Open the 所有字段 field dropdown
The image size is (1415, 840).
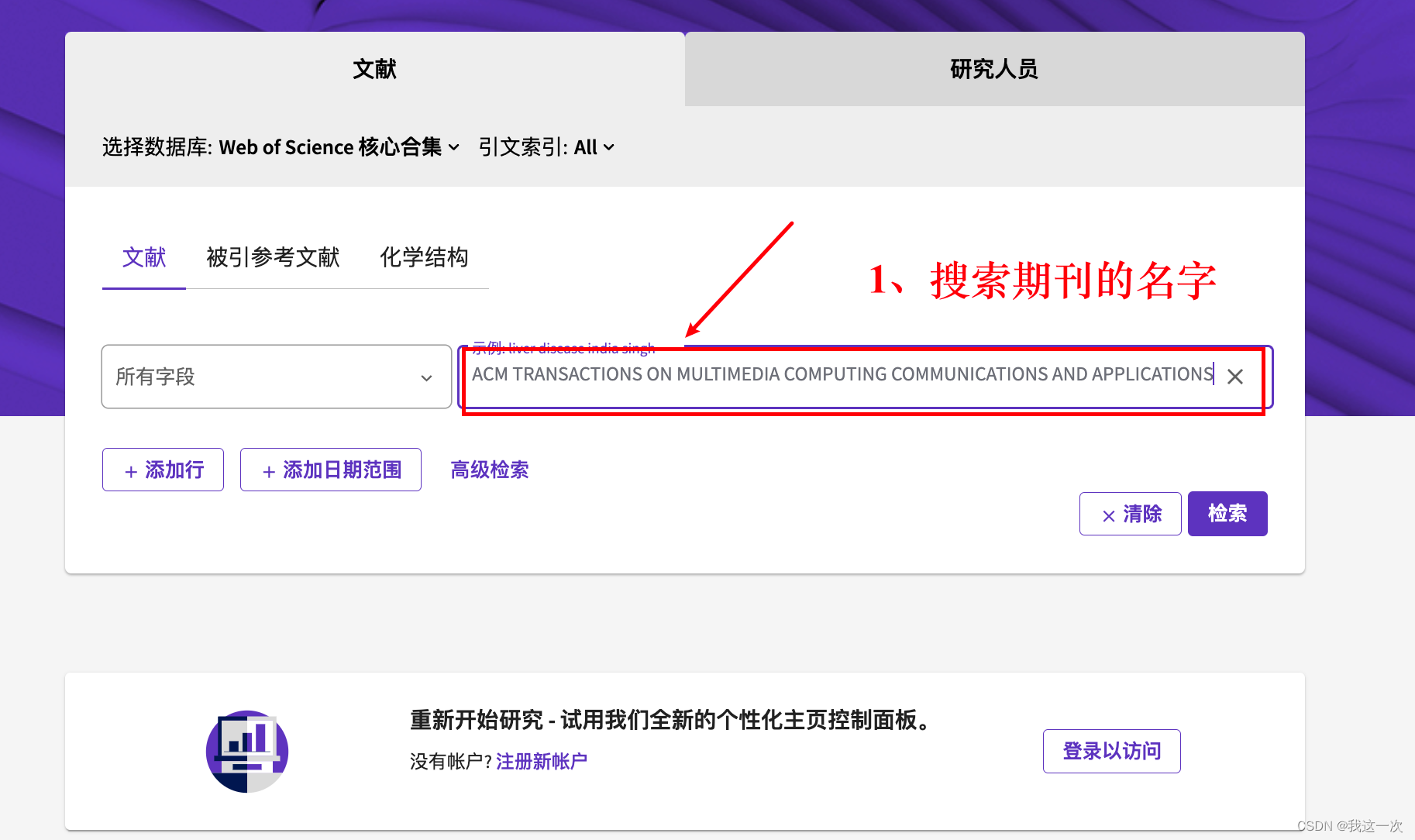coord(277,377)
